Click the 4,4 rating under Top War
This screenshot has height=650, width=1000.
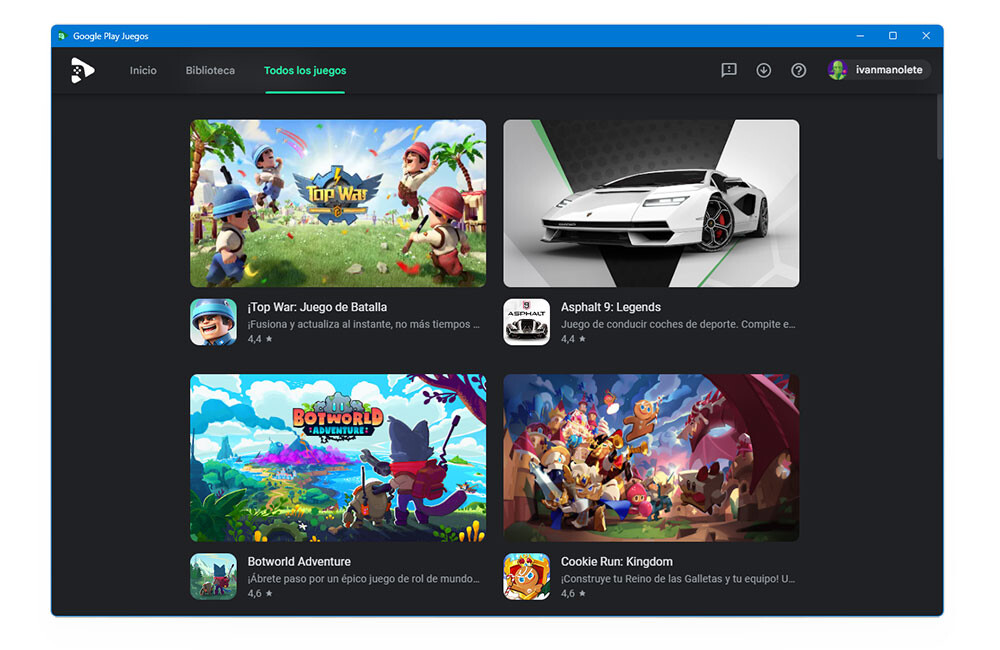[x=260, y=339]
